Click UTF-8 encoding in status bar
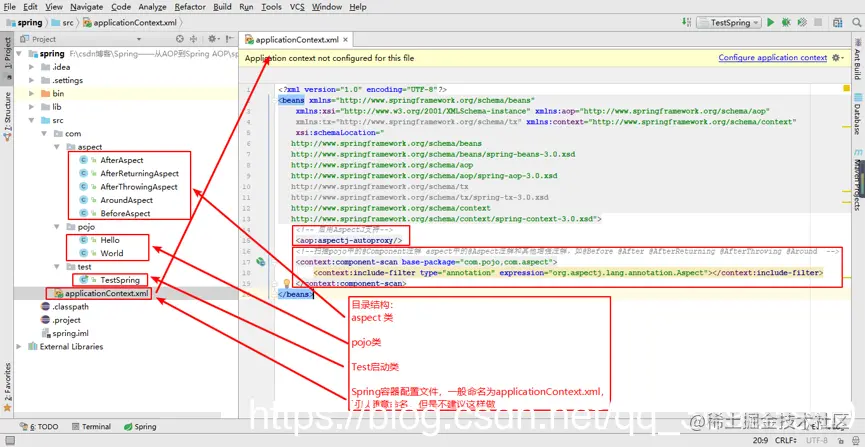Screen dimensions: 865x447 819,440
